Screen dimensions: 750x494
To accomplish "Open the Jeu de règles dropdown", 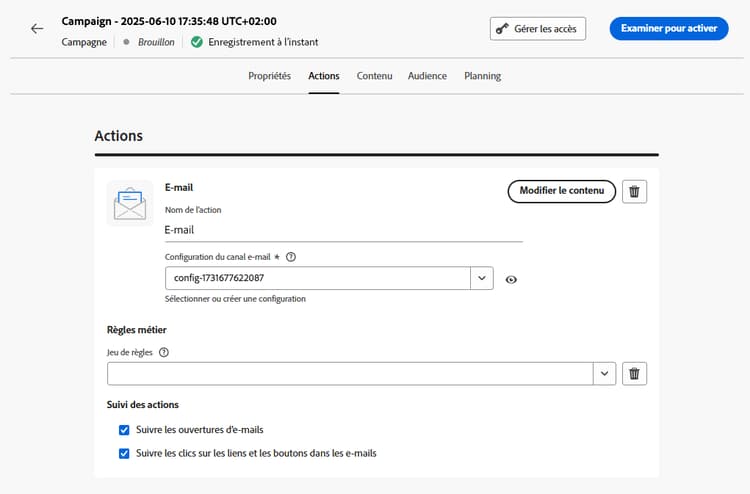I will pos(604,373).
